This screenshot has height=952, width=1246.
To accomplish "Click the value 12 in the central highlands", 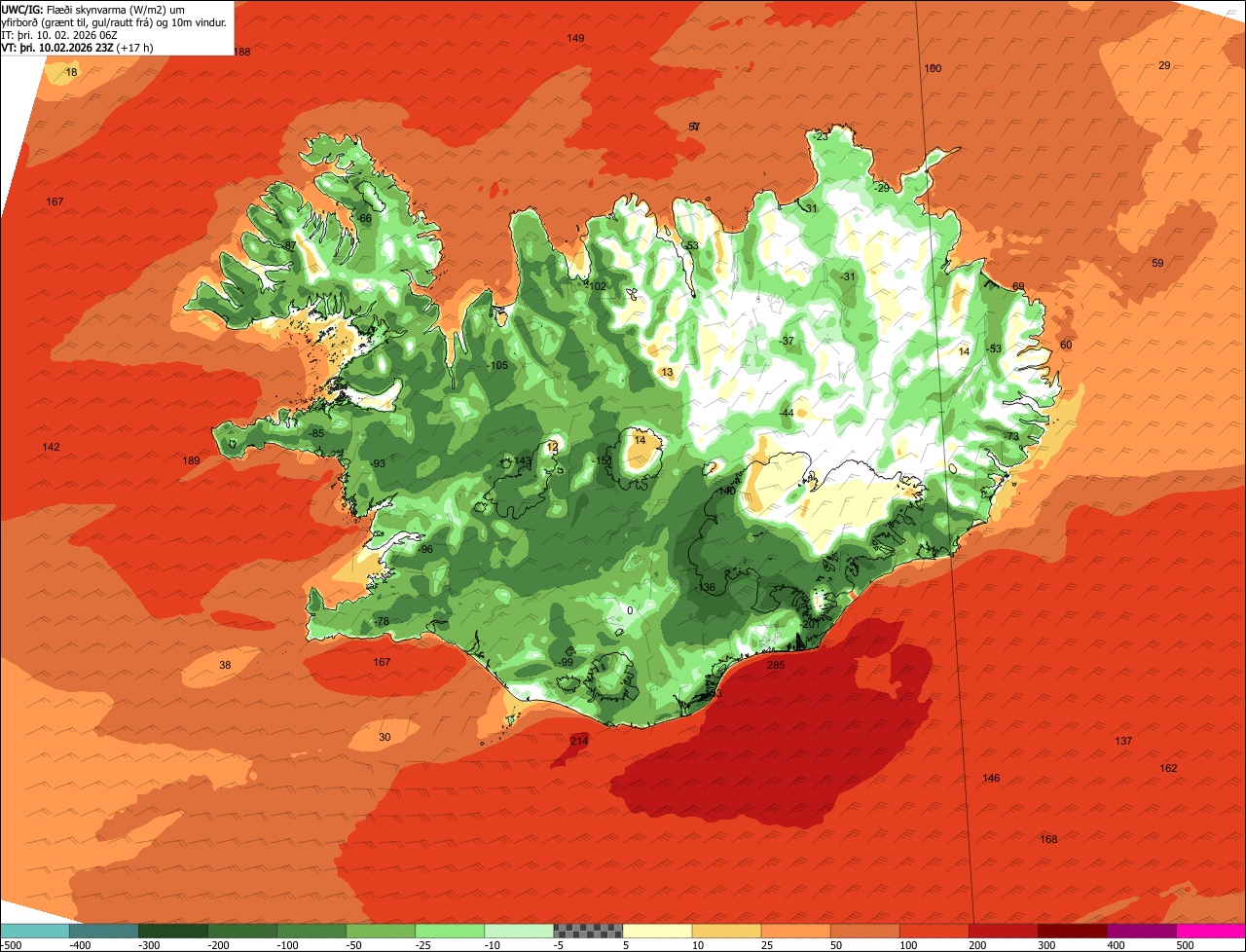I will pyautogui.click(x=553, y=446).
